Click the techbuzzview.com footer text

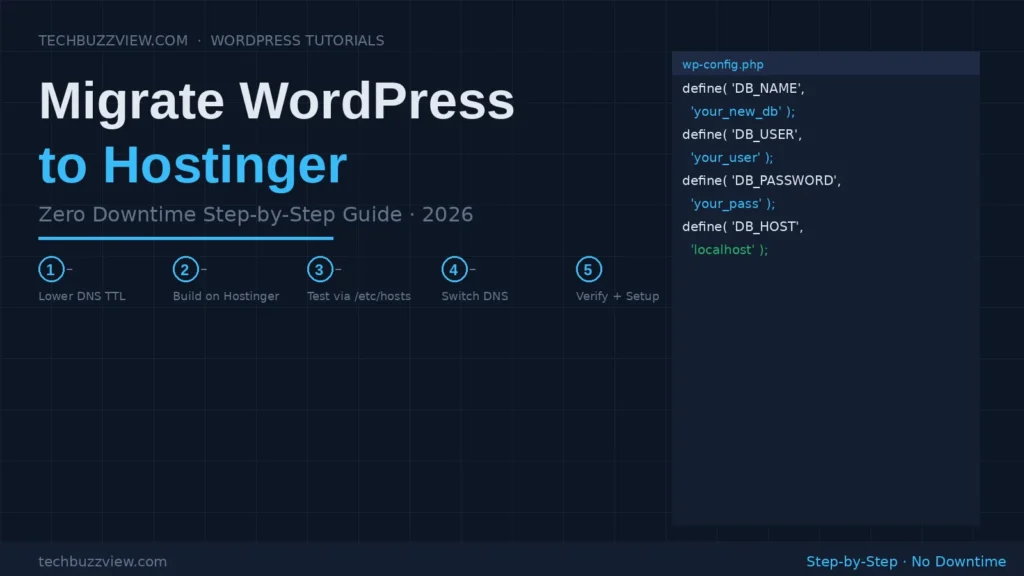(103, 562)
